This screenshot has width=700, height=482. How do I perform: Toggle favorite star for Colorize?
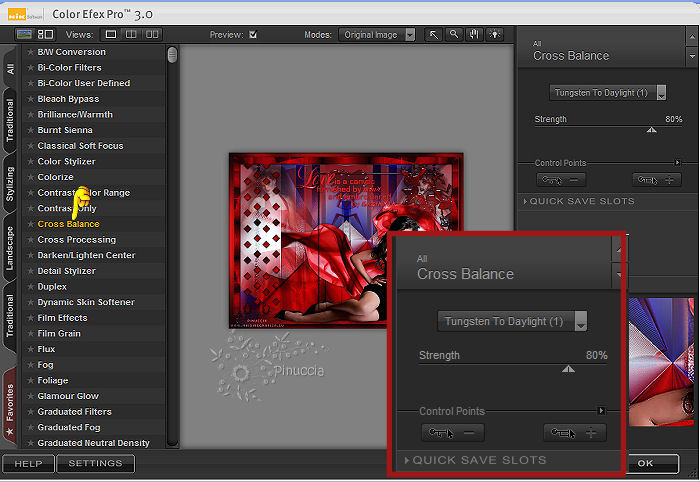coord(30,177)
